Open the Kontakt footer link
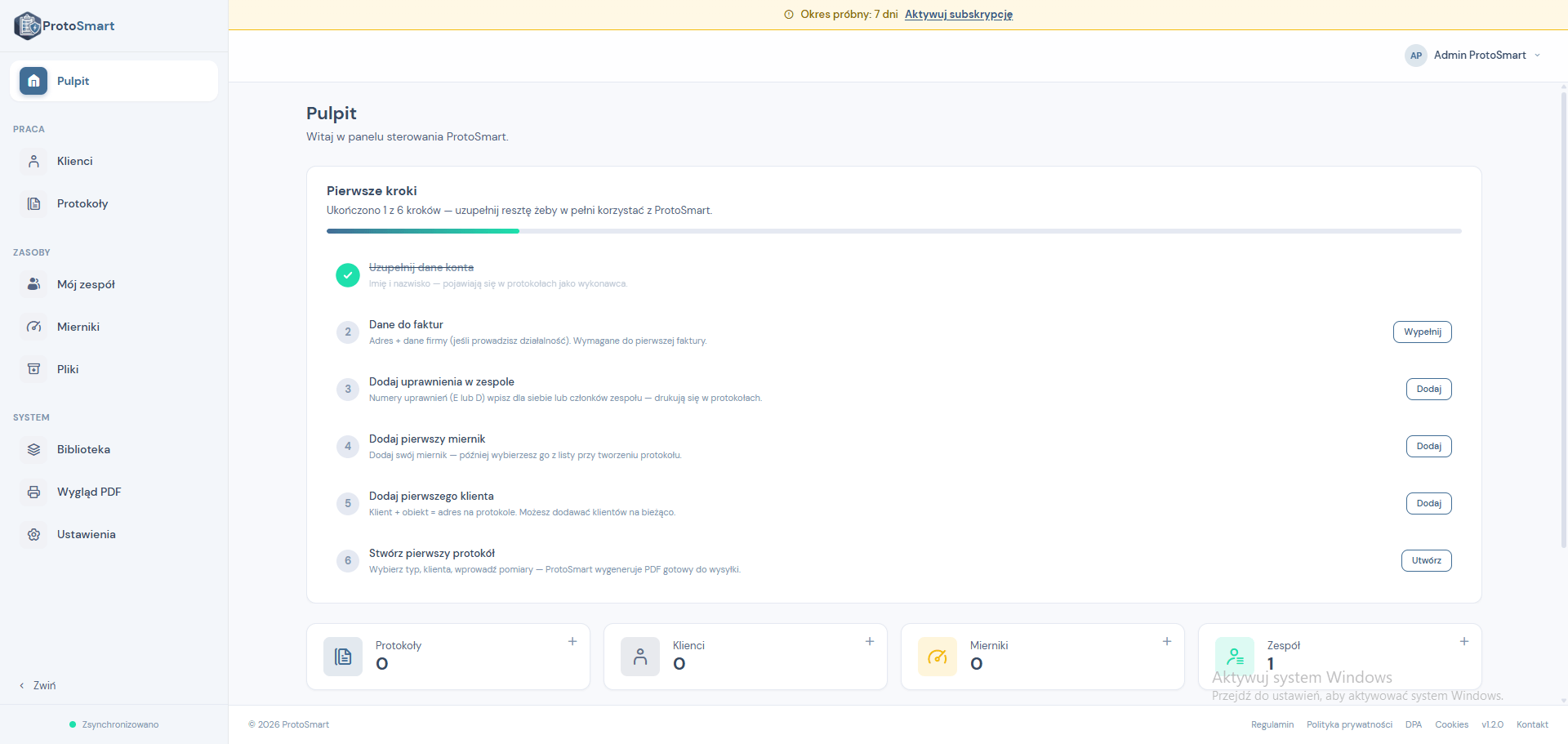 click(x=1532, y=724)
